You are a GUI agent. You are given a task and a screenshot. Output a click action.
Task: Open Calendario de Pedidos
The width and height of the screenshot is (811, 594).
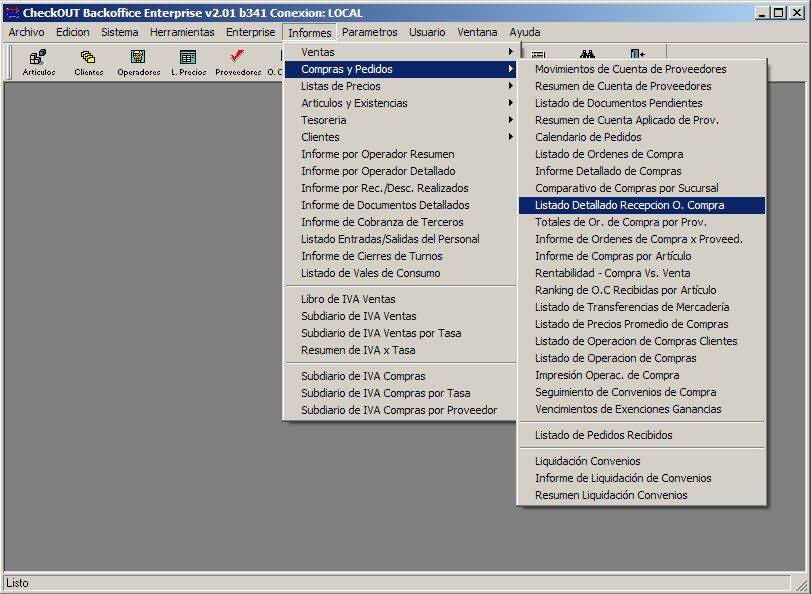point(642,137)
